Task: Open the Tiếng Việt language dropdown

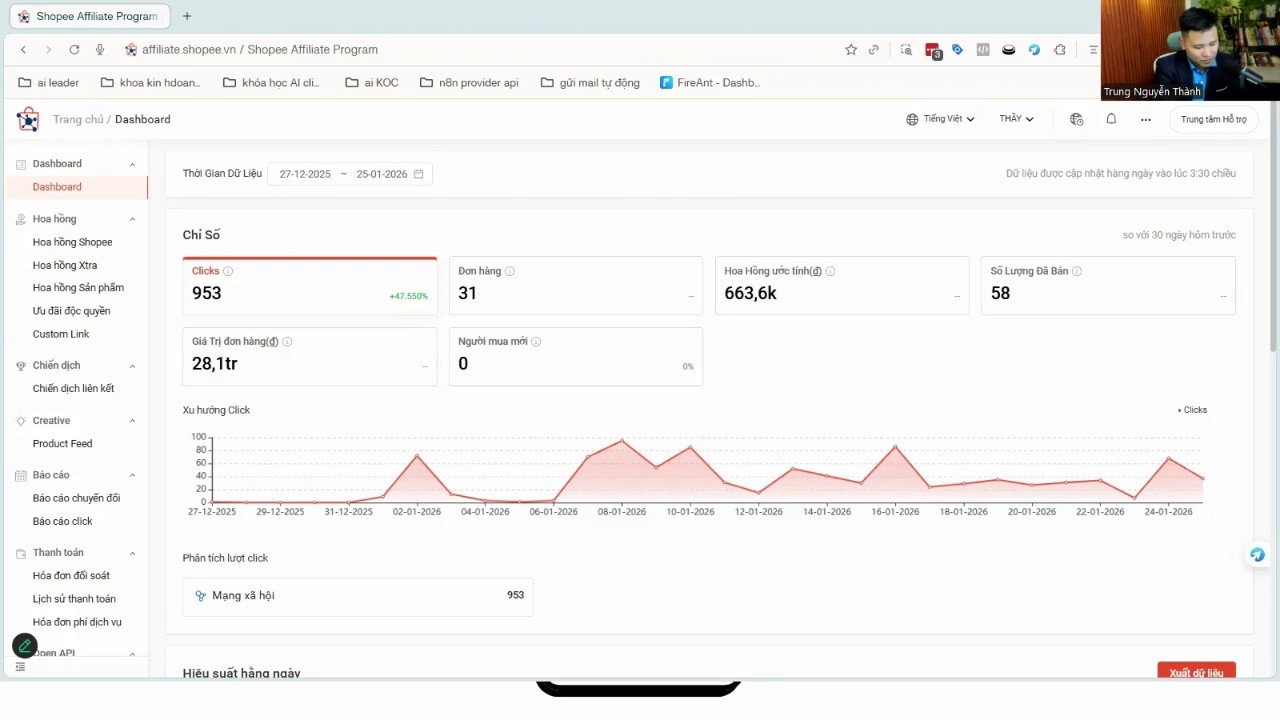Action: [940, 119]
